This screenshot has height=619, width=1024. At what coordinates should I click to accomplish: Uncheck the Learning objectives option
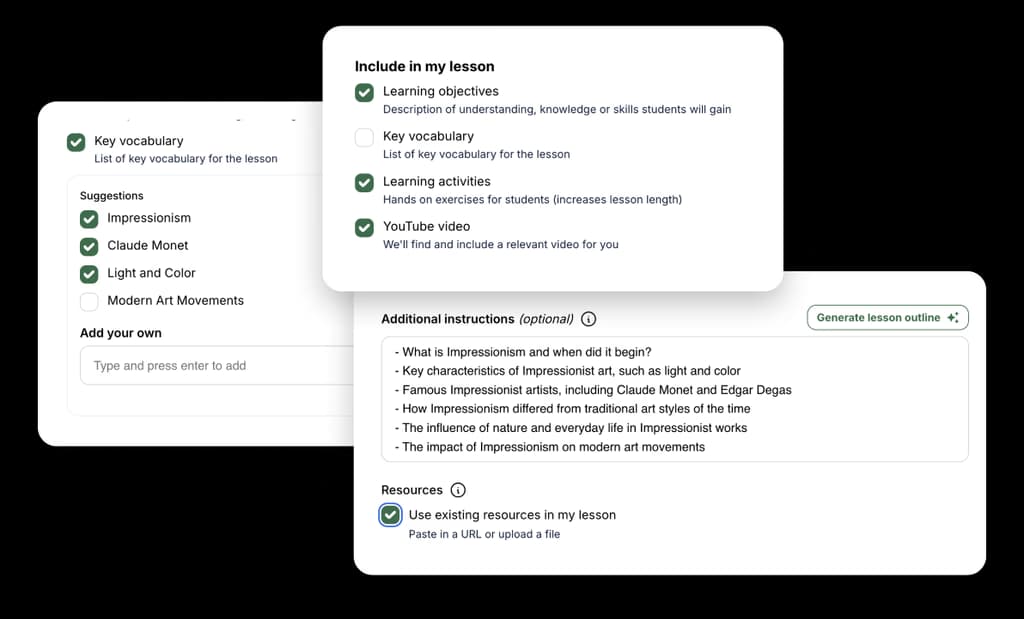coord(364,92)
